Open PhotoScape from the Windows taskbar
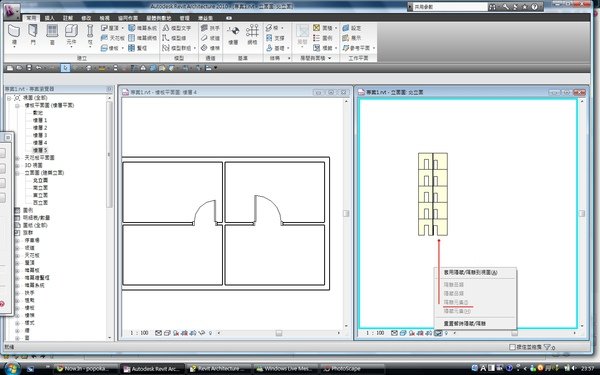The image size is (600, 375). 342,369
